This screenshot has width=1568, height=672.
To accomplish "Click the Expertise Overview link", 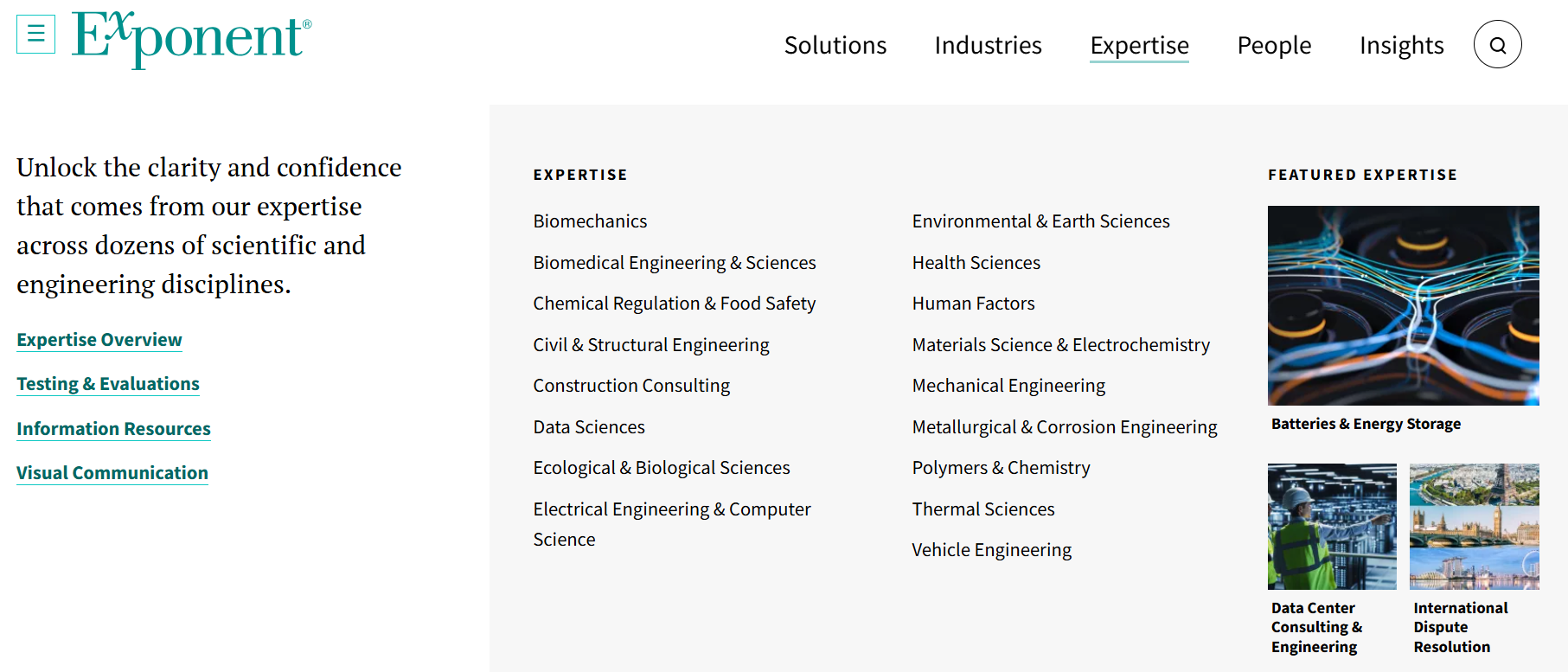I will [x=99, y=339].
